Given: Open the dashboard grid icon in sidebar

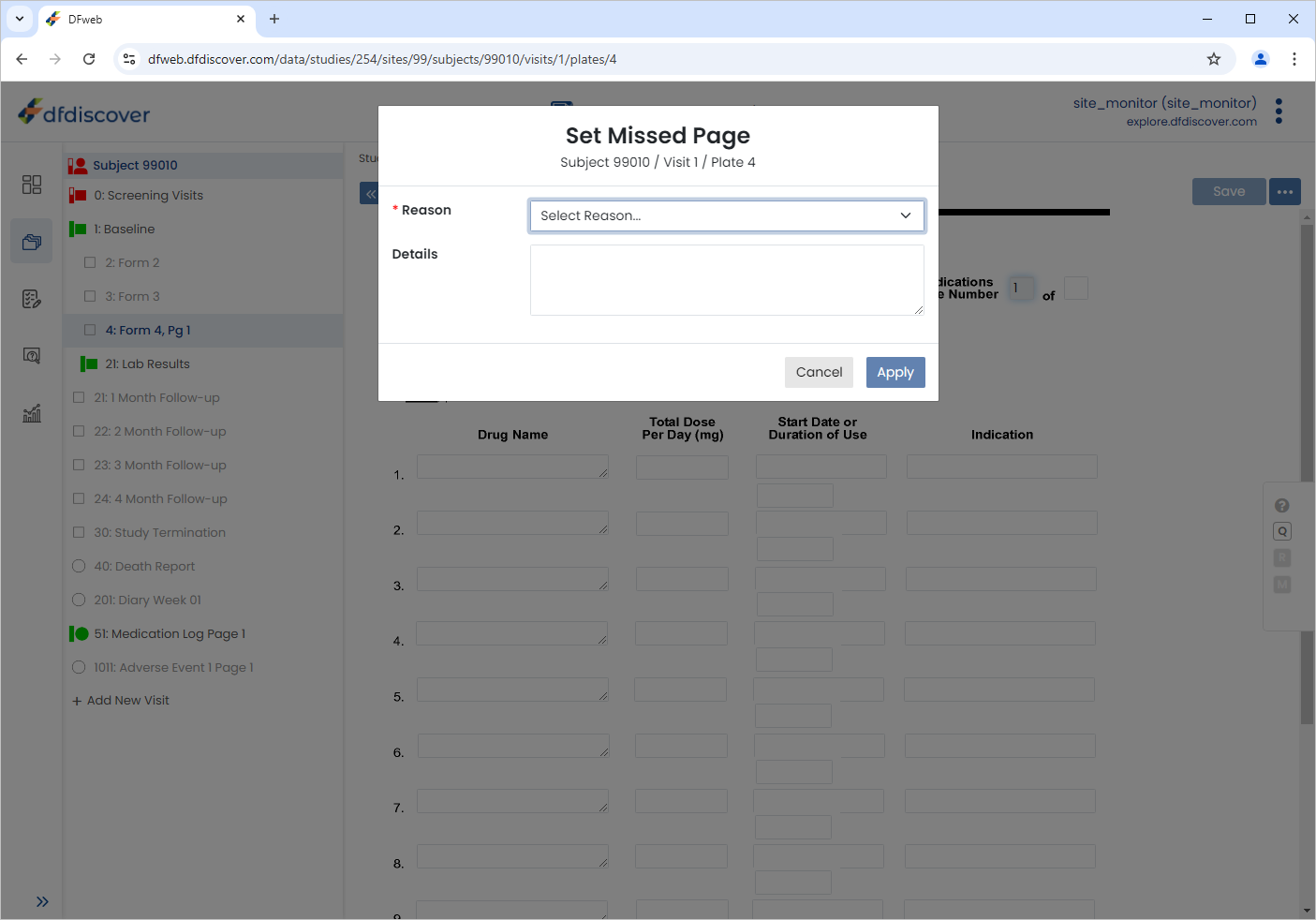Looking at the screenshot, I should (x=32, y=185).
